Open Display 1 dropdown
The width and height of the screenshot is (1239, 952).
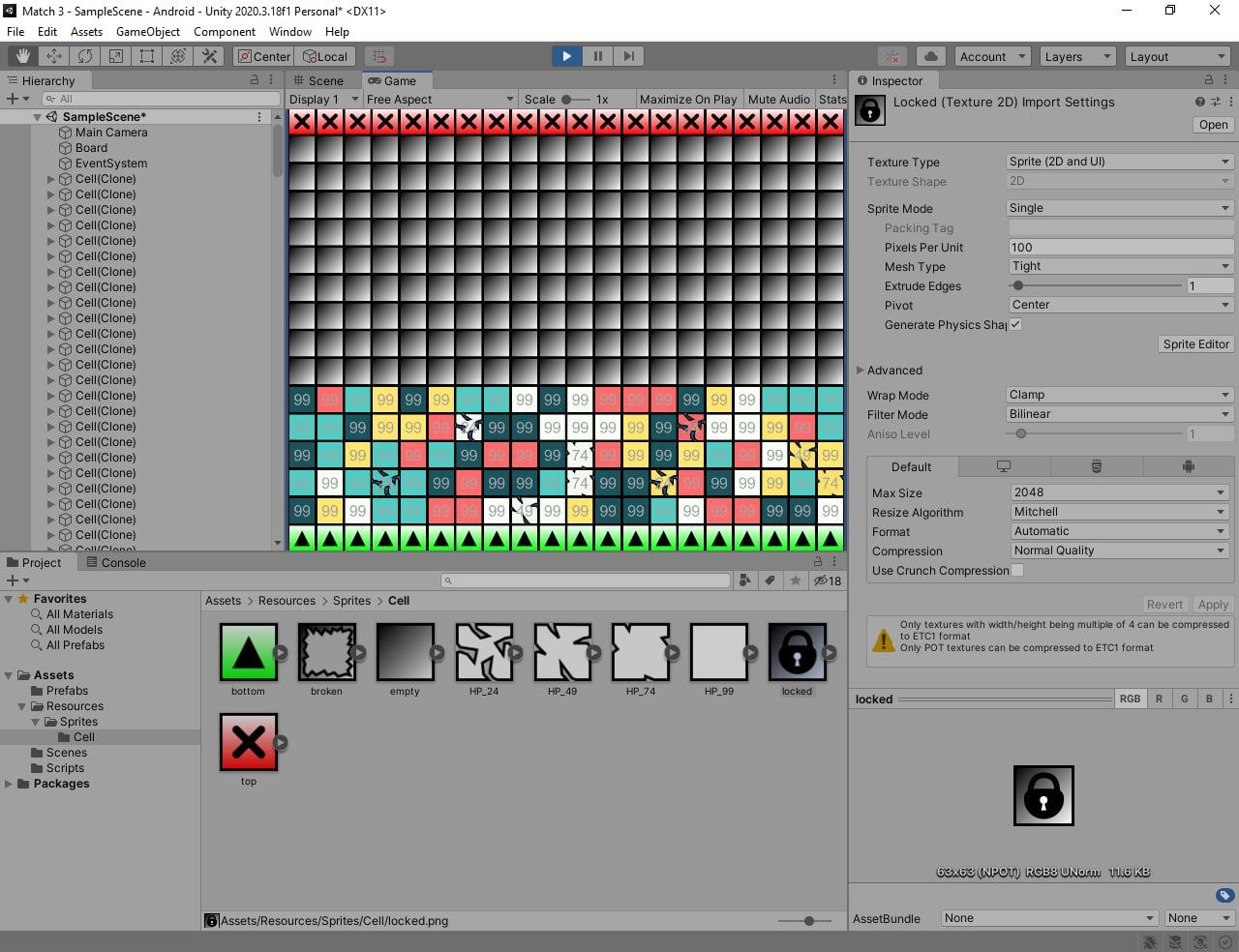(324, 99)
